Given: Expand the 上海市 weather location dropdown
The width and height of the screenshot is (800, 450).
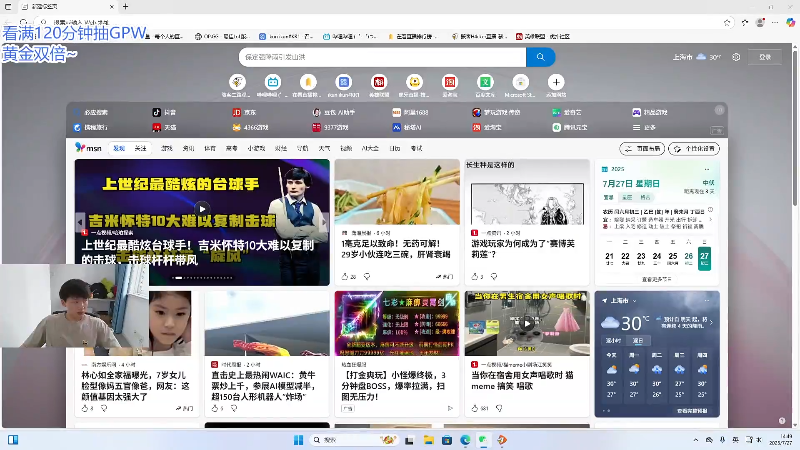Looking at the screenshot, I should (x=635, y=301).
